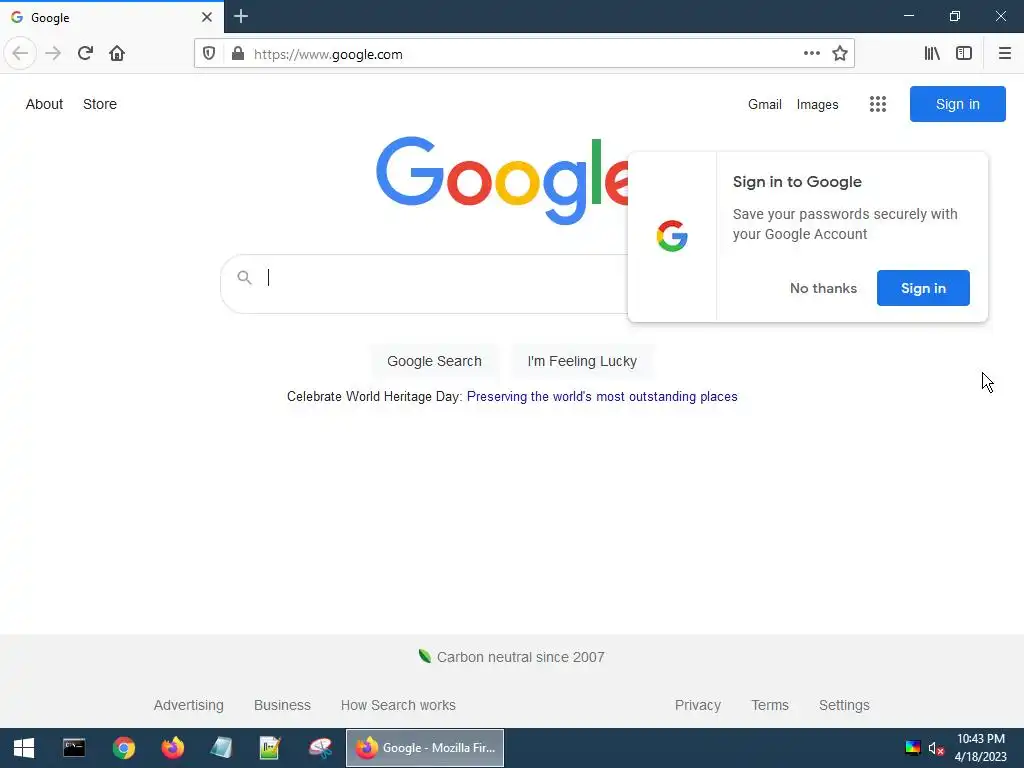Open the Store link

click(x=100, y=104)
